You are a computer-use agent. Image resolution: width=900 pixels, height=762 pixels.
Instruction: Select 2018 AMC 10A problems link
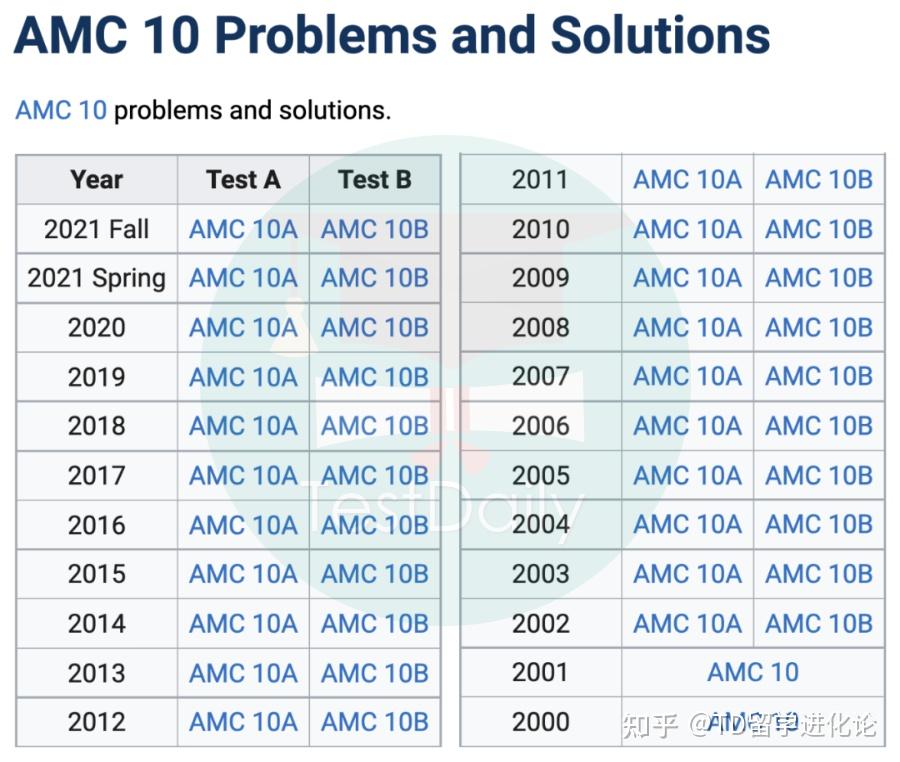[x=243, y=426]
